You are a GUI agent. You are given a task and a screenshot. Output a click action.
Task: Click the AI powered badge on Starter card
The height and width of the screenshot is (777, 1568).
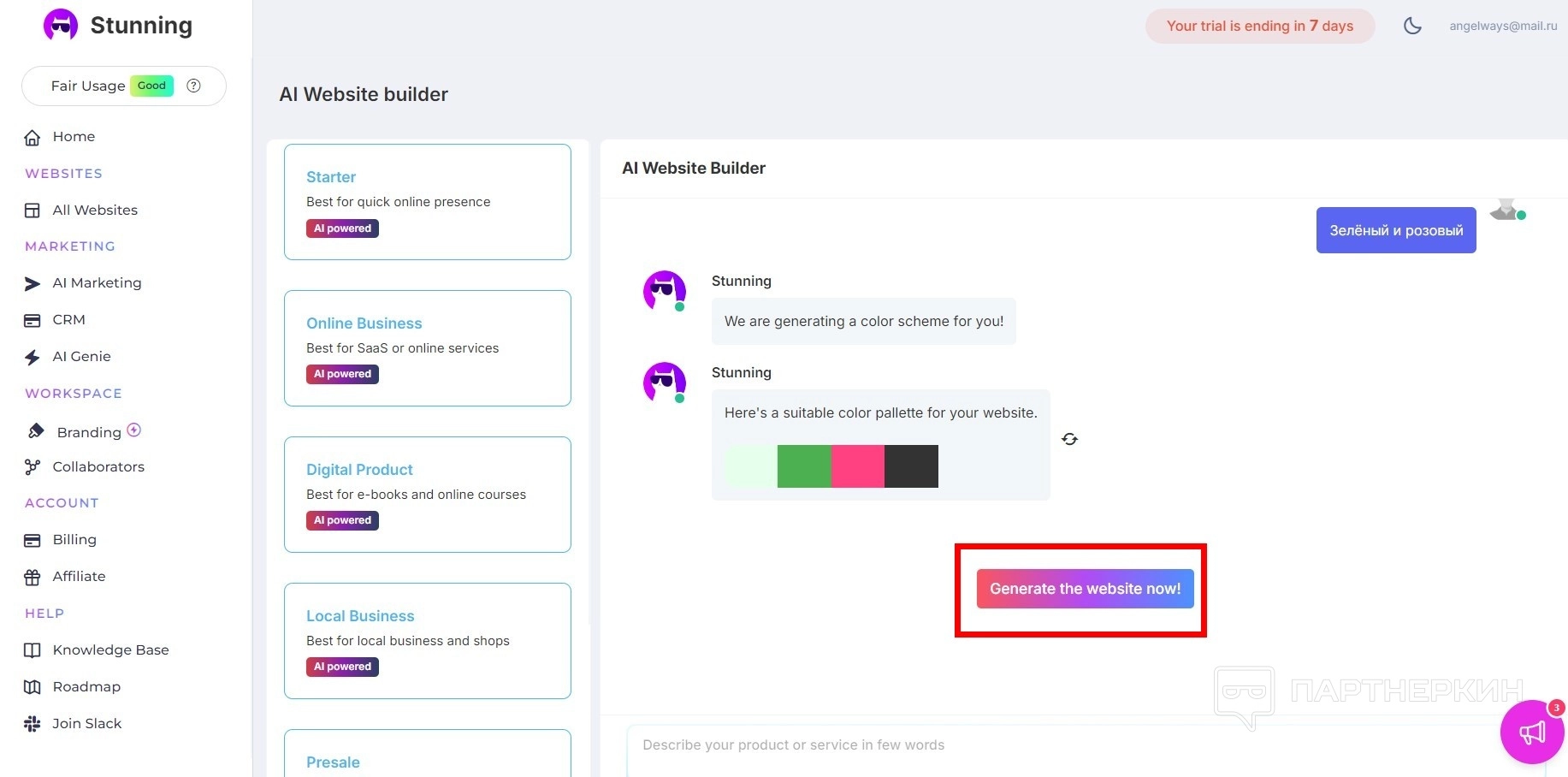(x=342, y=228)
